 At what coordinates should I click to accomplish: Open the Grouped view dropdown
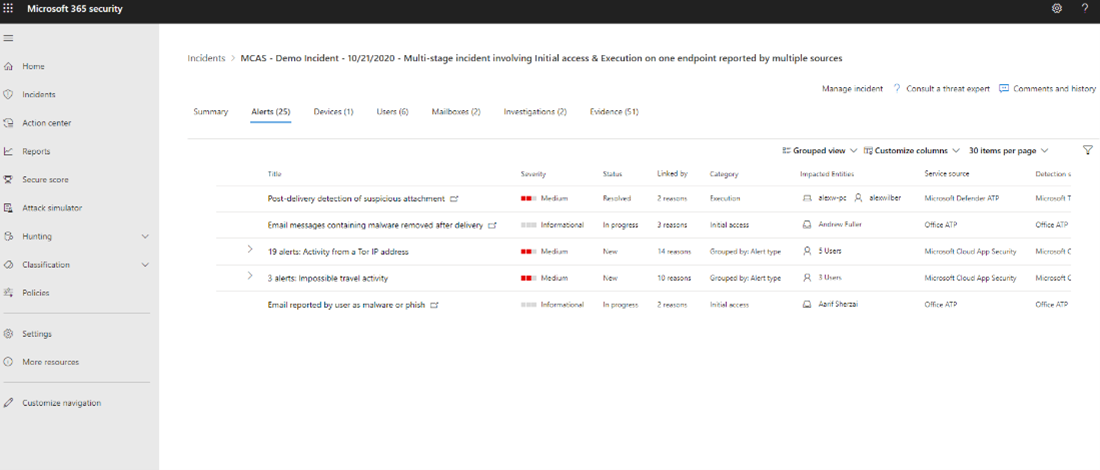pyautogui.click(x=819, y=150)
